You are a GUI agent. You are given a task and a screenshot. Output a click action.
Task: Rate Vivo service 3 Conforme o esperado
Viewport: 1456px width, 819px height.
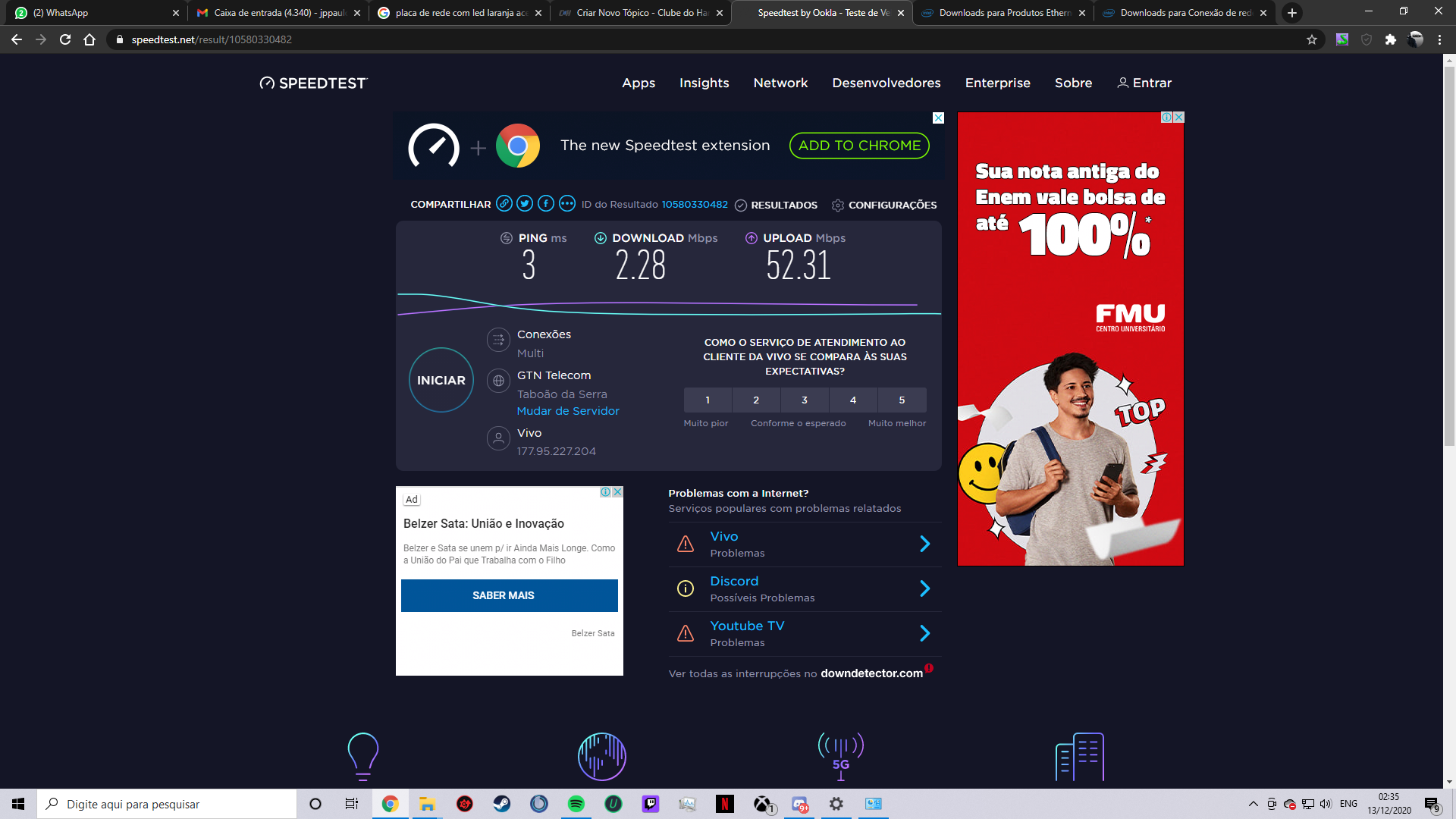[805, 400]
